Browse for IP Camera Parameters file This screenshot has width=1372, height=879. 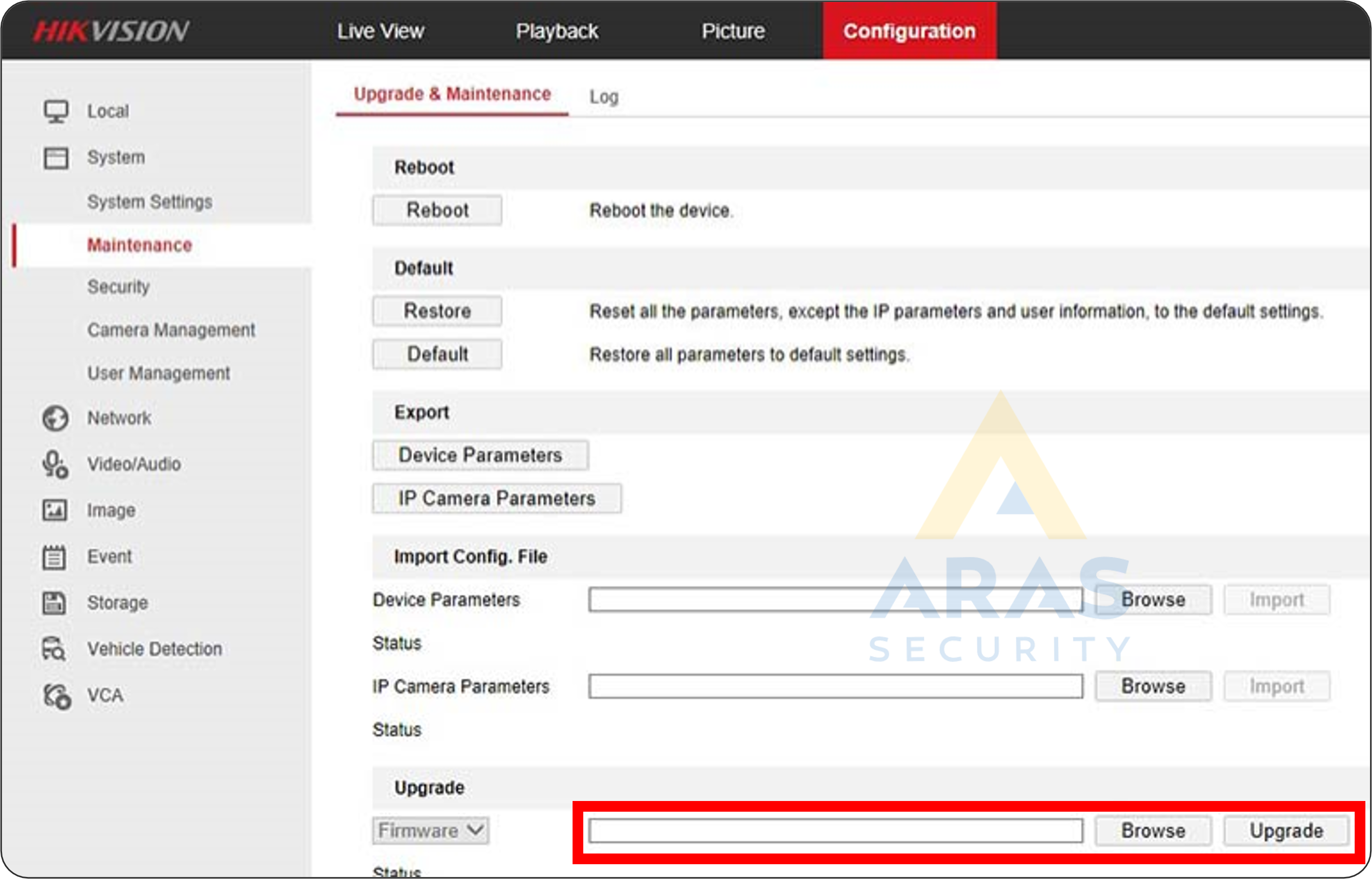tap(1153, 687)
